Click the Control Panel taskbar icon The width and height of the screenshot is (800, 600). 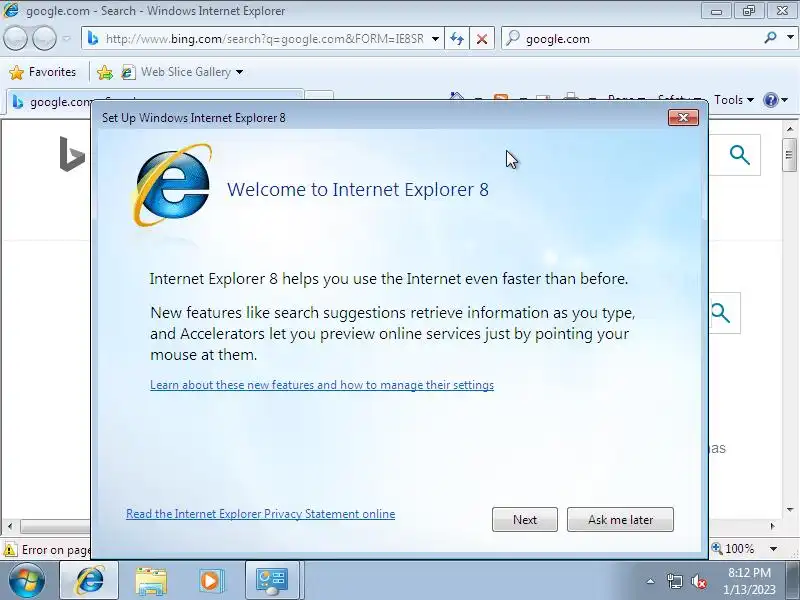point(272,581)
